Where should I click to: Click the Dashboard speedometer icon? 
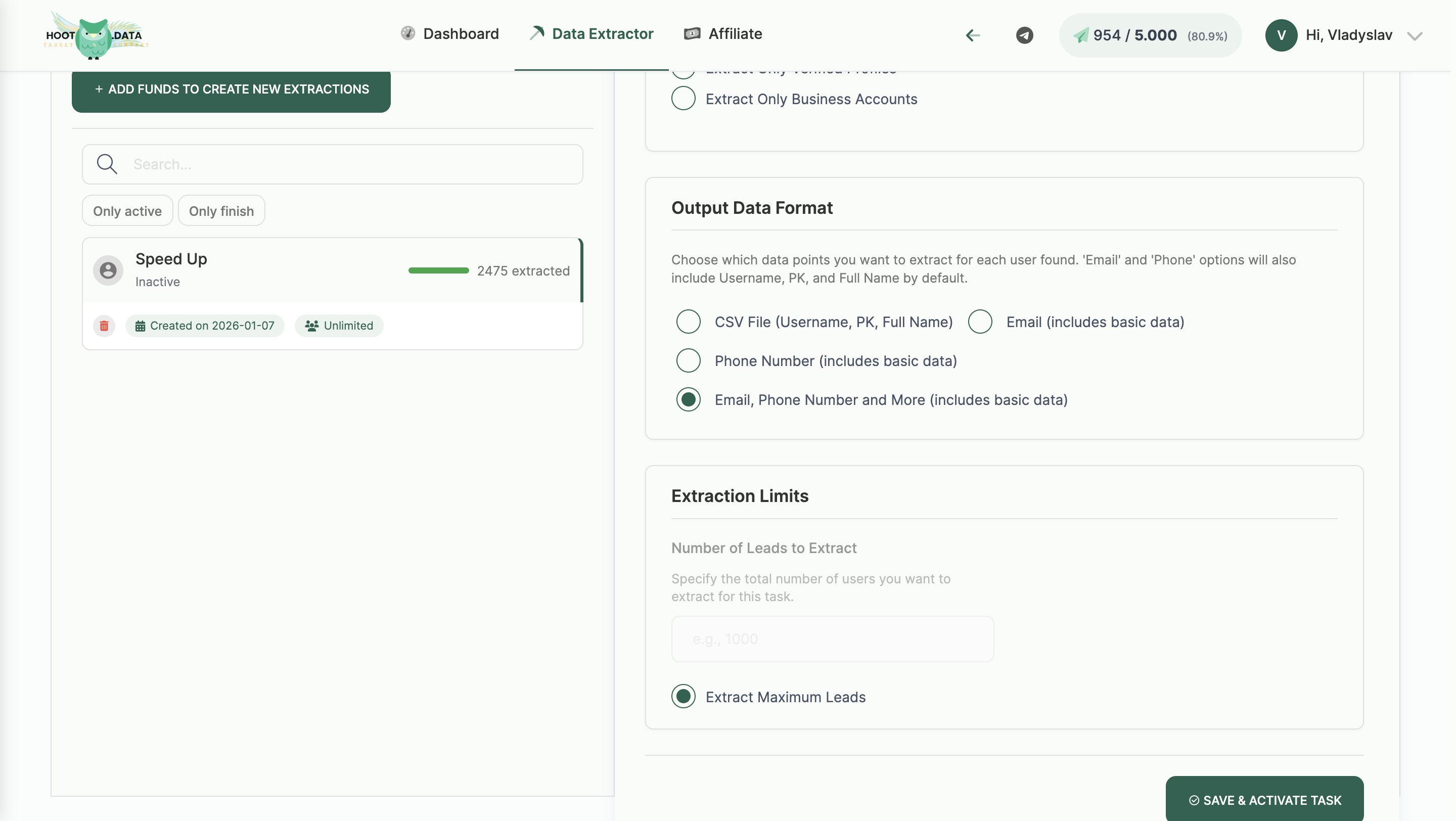tap(408, 33)
